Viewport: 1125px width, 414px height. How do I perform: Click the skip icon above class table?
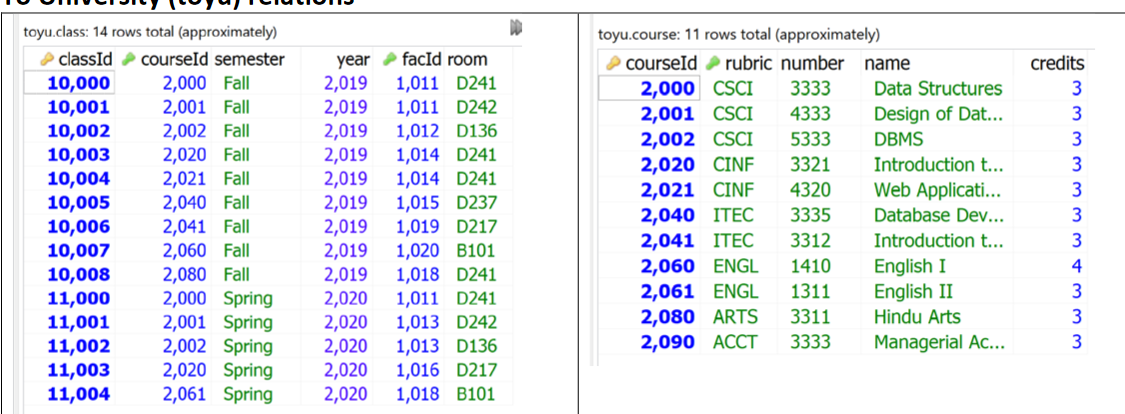(515, 28)
